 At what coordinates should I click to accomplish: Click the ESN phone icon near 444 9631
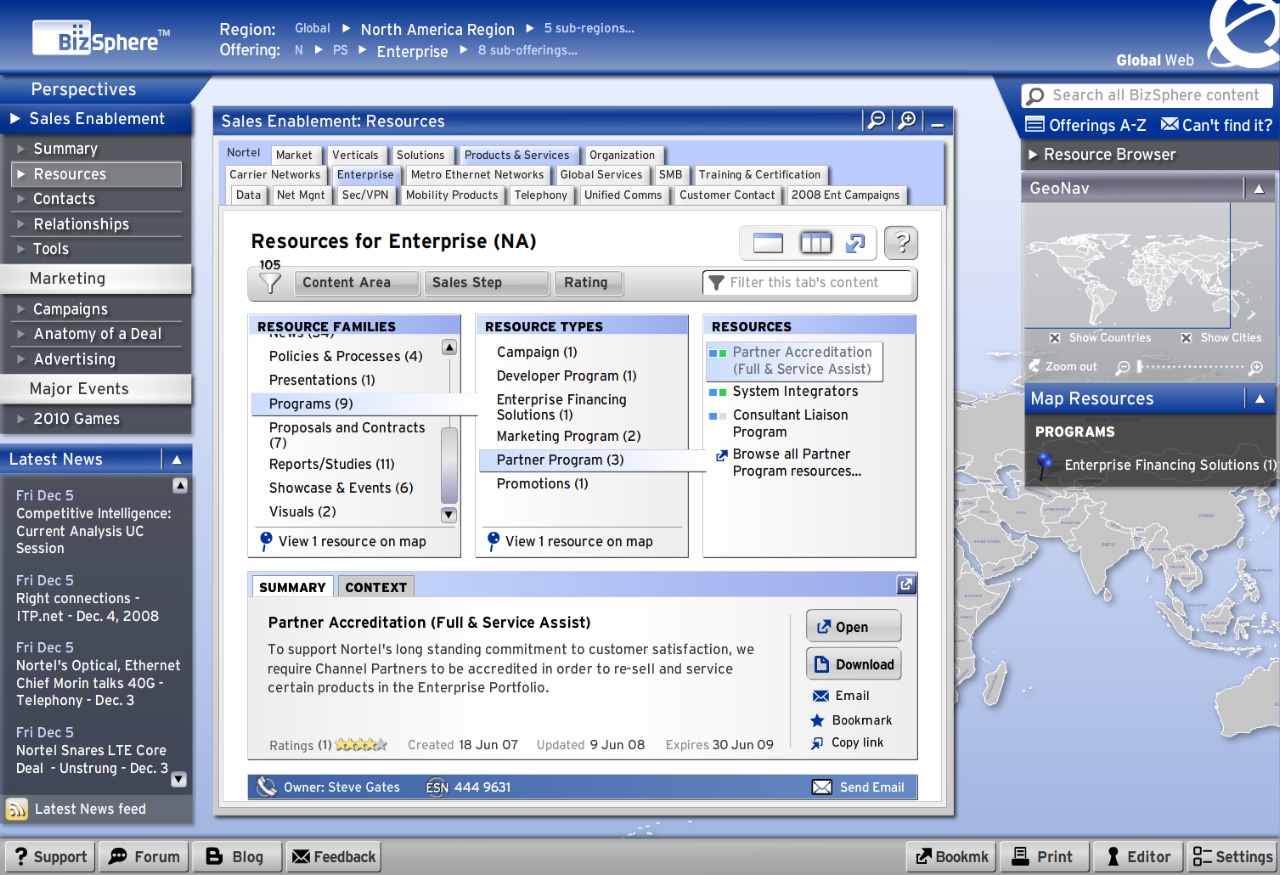pyautogui.click(x=436, y=787)
